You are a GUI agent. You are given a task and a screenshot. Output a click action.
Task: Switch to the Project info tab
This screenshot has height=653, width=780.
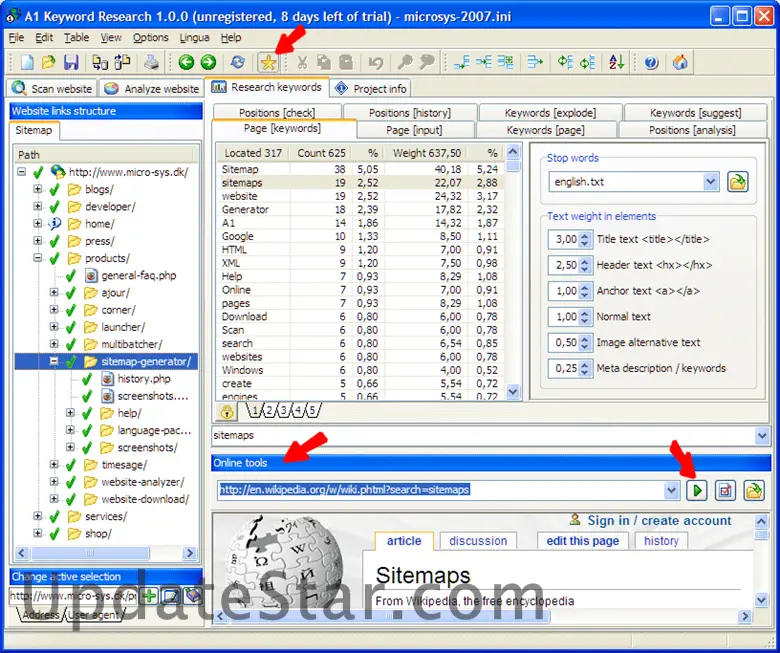pos(370,89)
